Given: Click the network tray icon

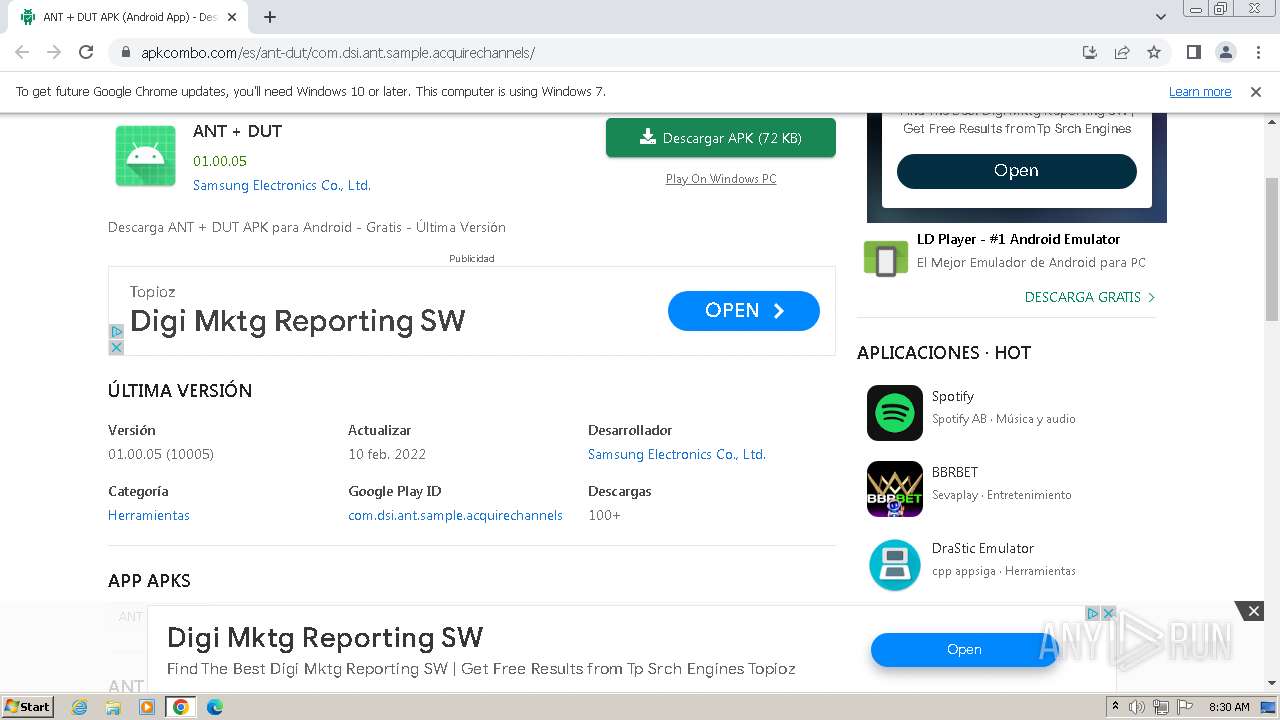Looking at the screenshot, I should (x=1160, y=707).
